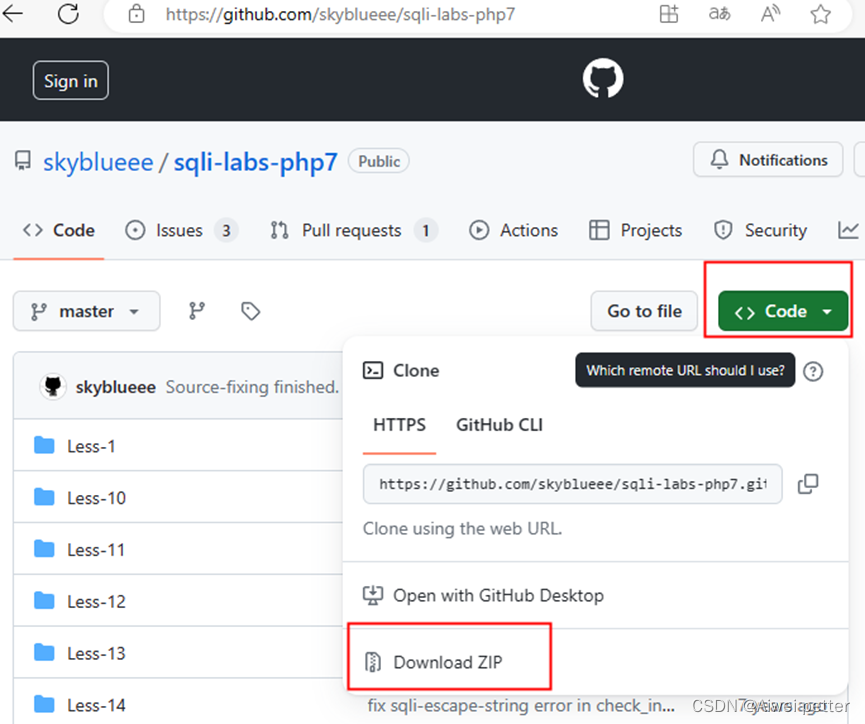Click the folder icon next to Less-14

[44, 704]
